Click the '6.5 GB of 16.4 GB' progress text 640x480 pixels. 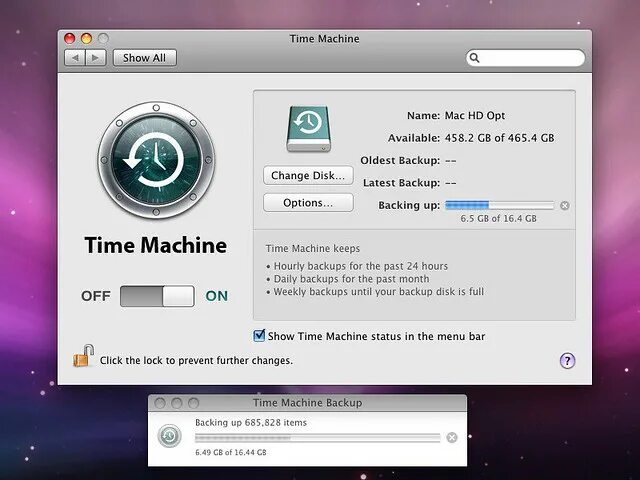click(x=498, y=218)
